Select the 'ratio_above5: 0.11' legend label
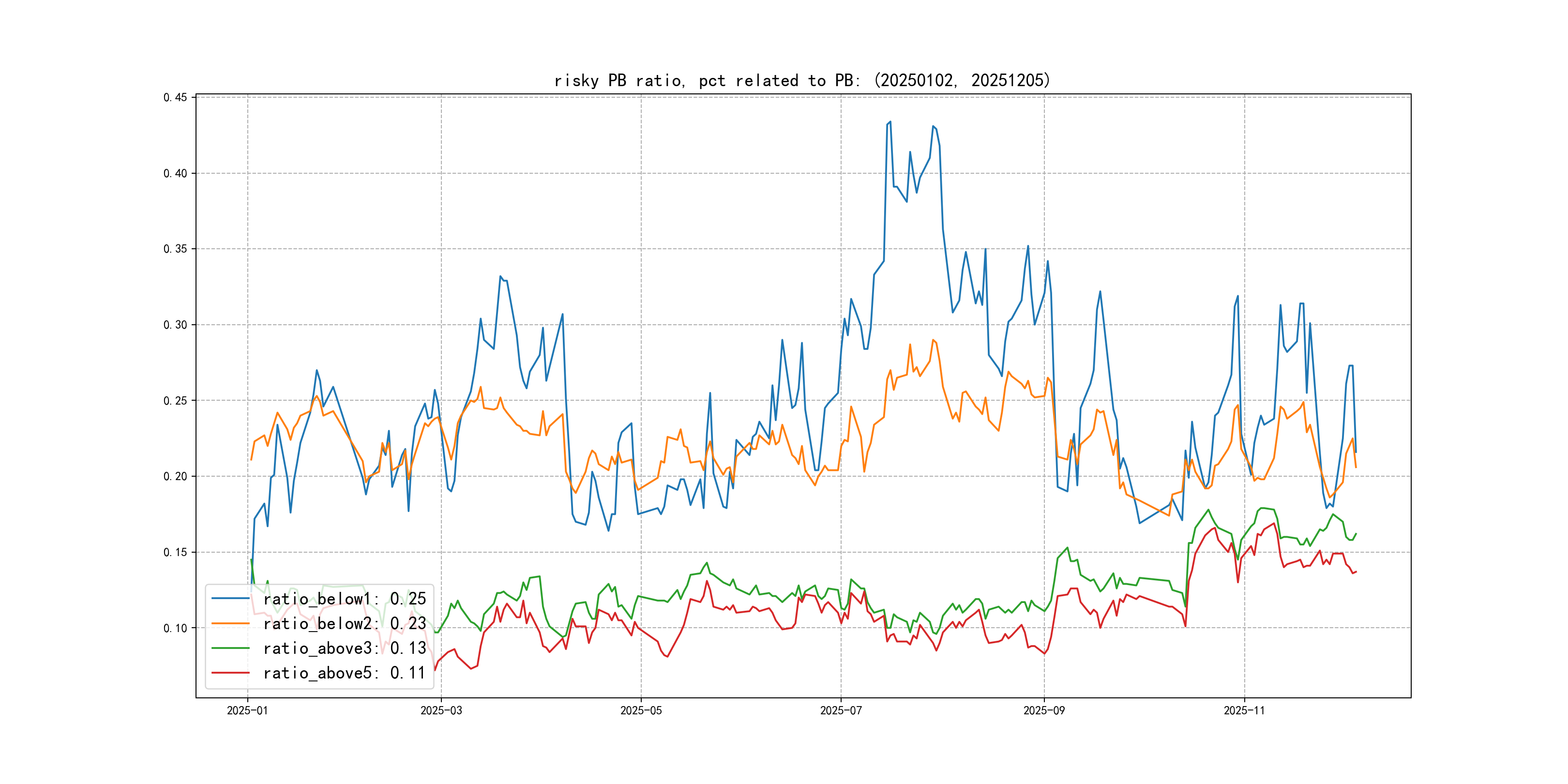1568x784 pixels. [345, 673]
